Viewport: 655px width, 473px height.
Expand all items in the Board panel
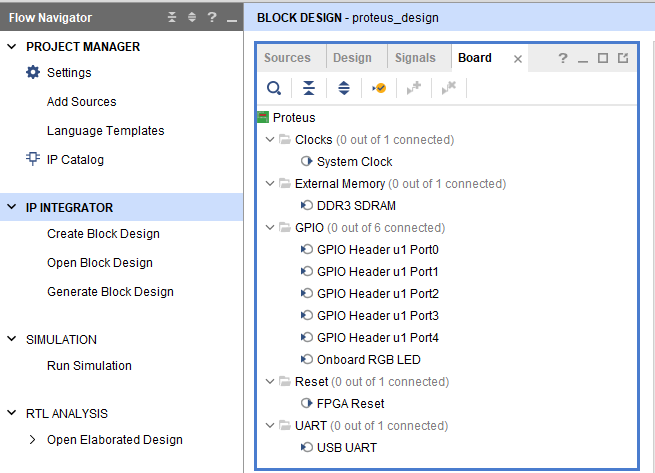pos(343,88)
